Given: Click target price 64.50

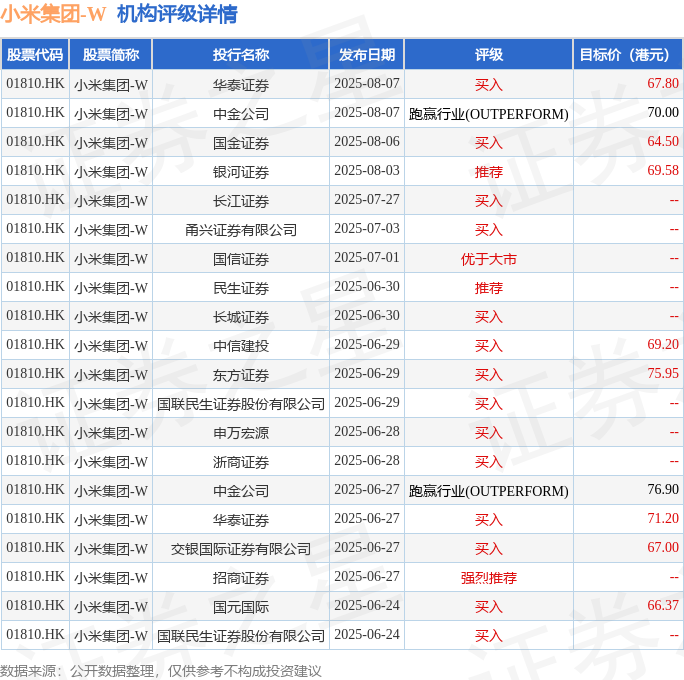Looking at the screenshot, I should pyautogui.click(x=663, y=141).
